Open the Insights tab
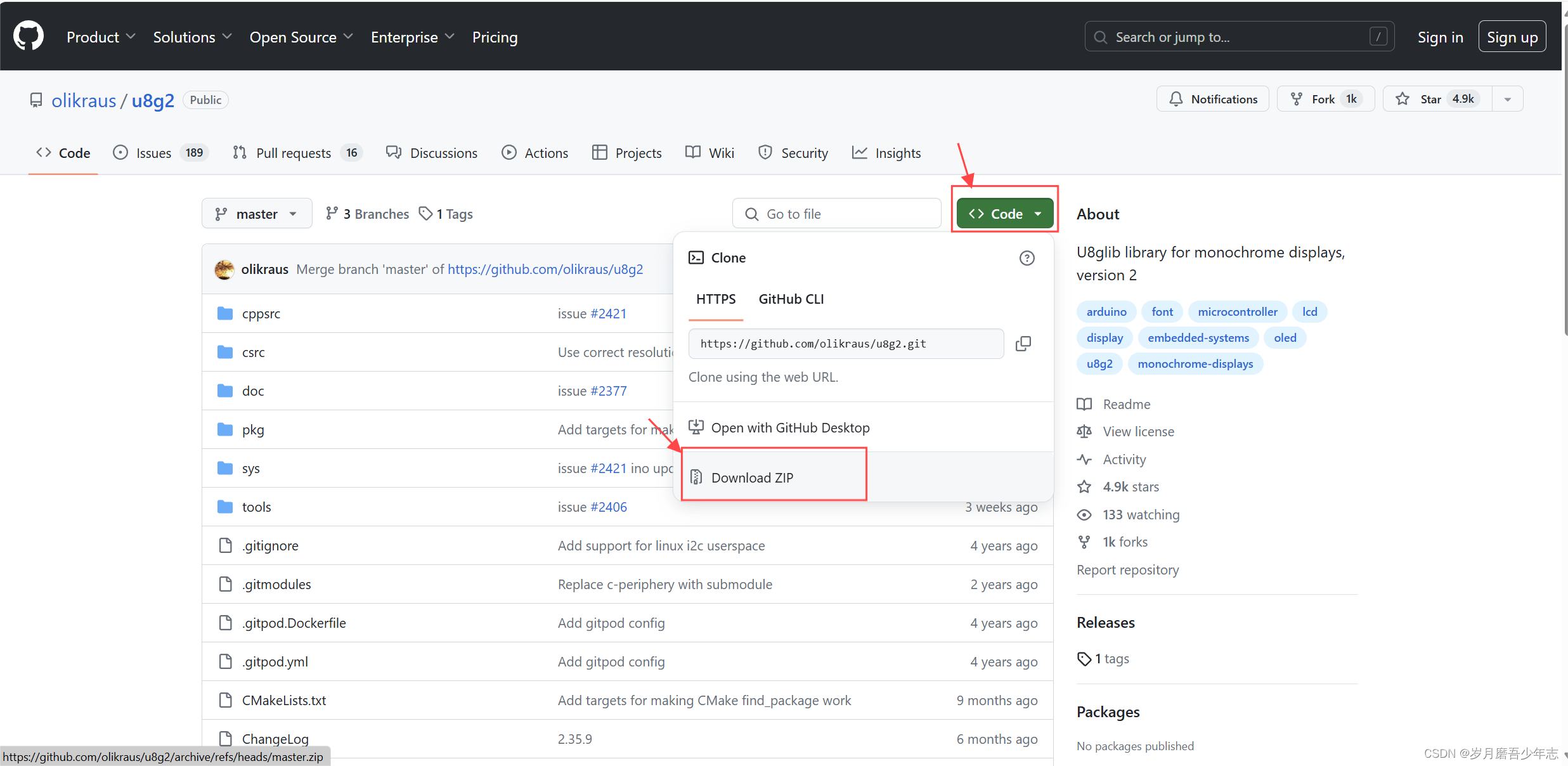Image resolution: width=1568 pixels, height=766 pixels. click(x=886, y=153)
